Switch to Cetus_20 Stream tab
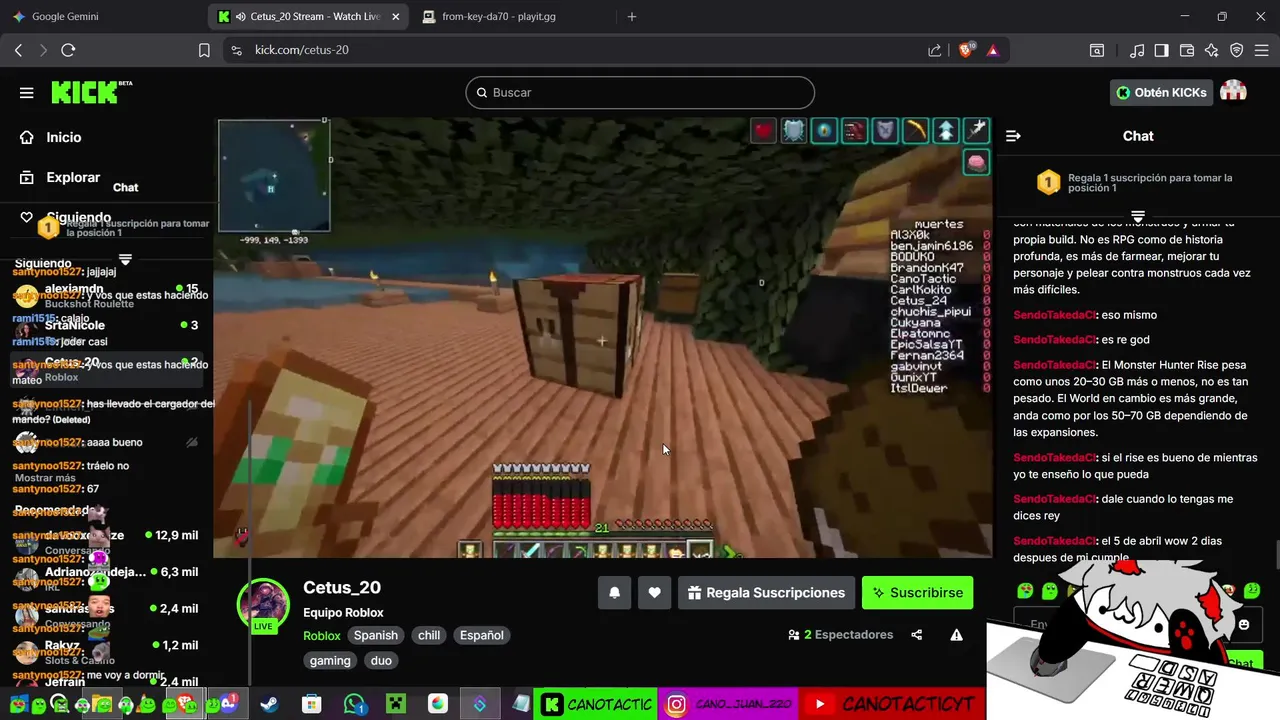The width and height of the screenshot is (1280, 720). [308, 17]
